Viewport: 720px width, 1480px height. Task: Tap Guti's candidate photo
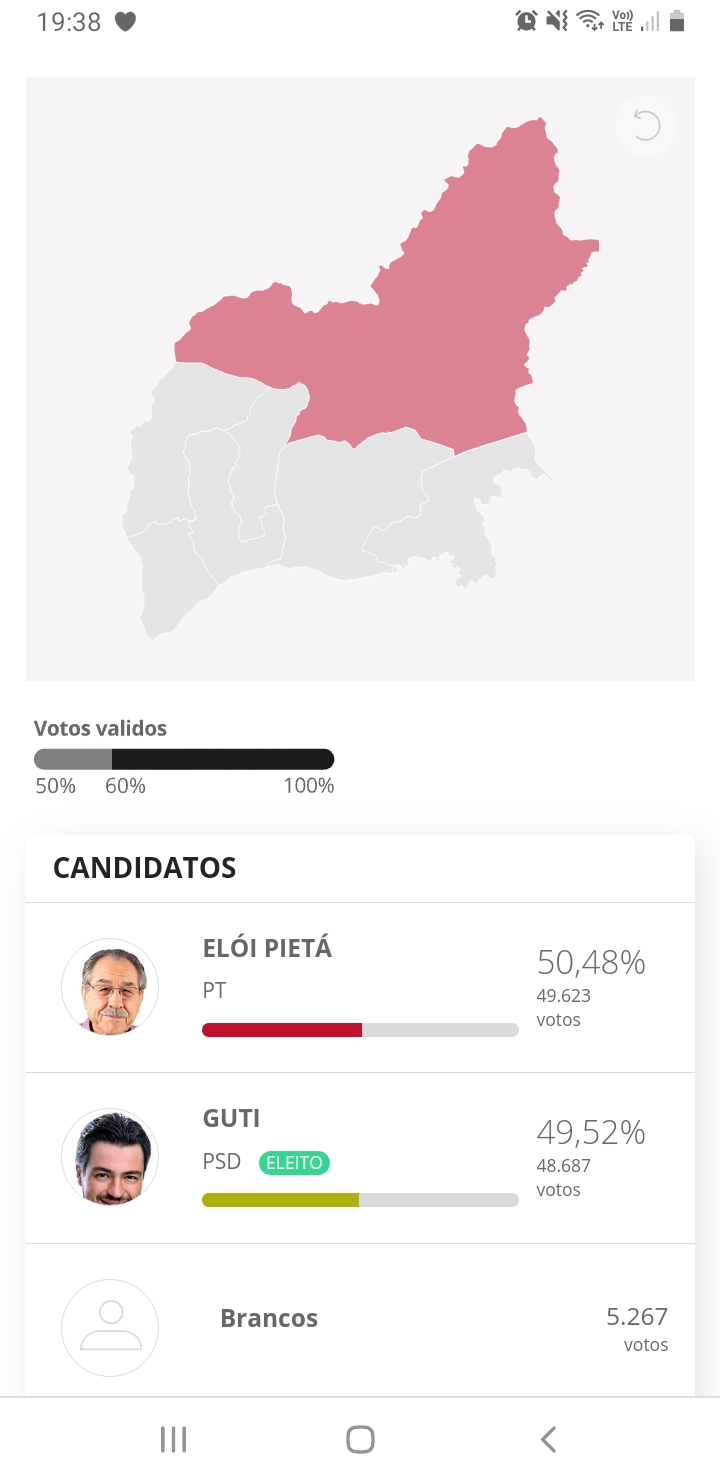pyautogui.click(x=110, y=1158)
